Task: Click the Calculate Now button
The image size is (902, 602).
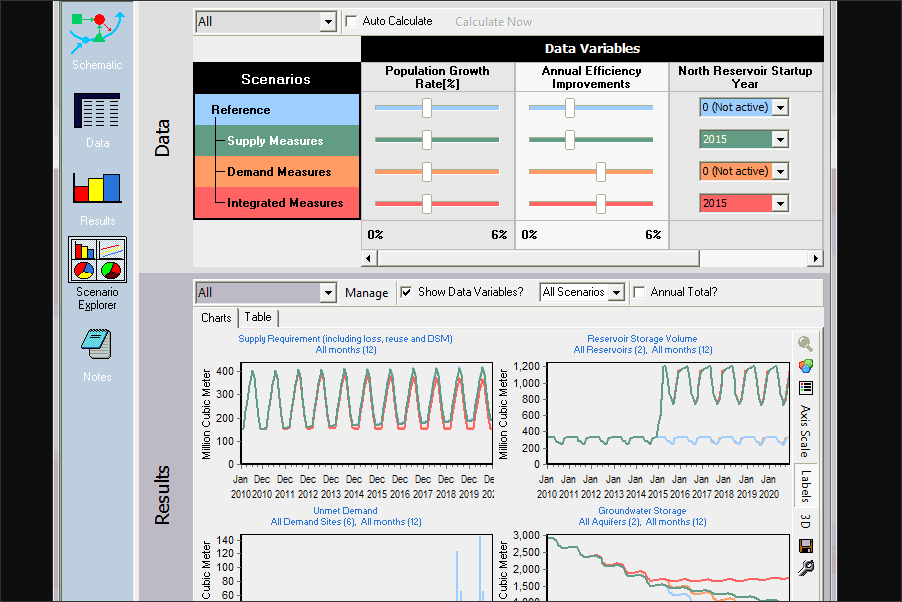Action: [493, 21]
